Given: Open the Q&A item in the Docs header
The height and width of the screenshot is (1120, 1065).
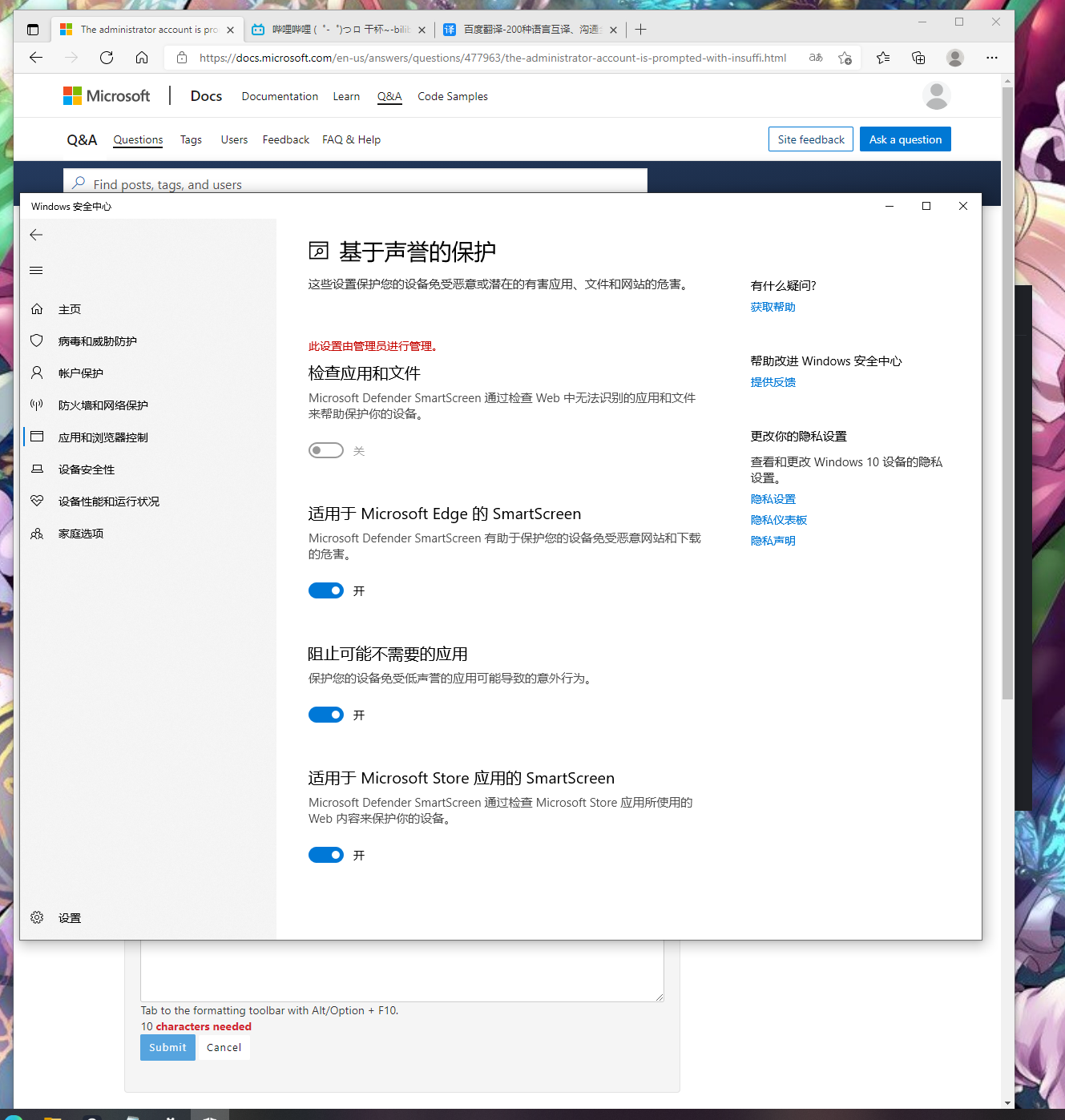Looking at the screenshot, I should tap(389, 96).
